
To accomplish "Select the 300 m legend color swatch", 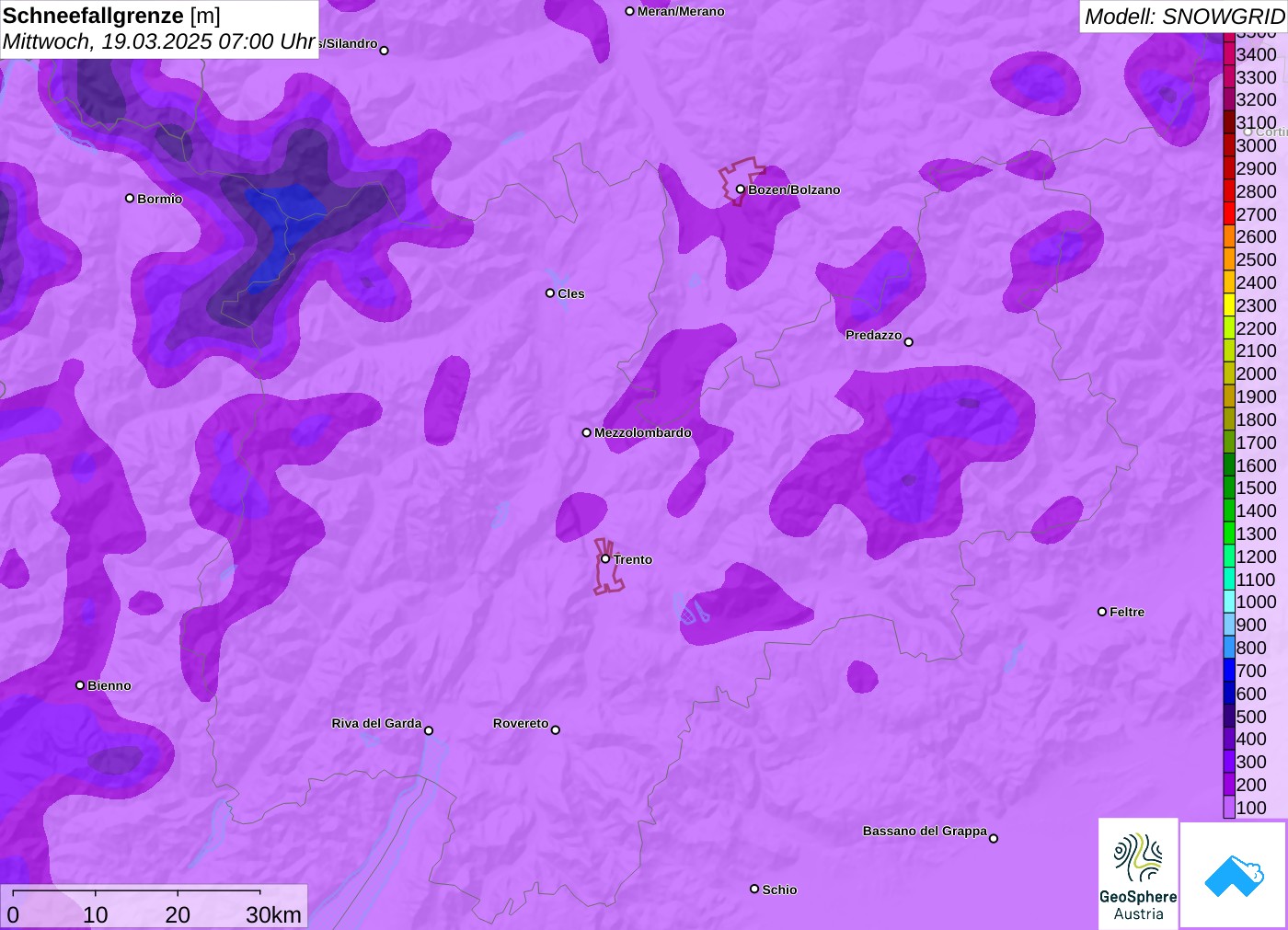I will tap(1229, 762).
